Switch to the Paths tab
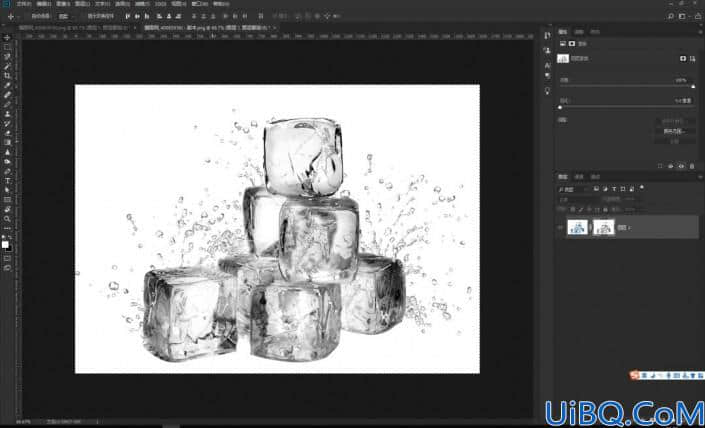Screen dimensions: 705x428 point(595,177)
